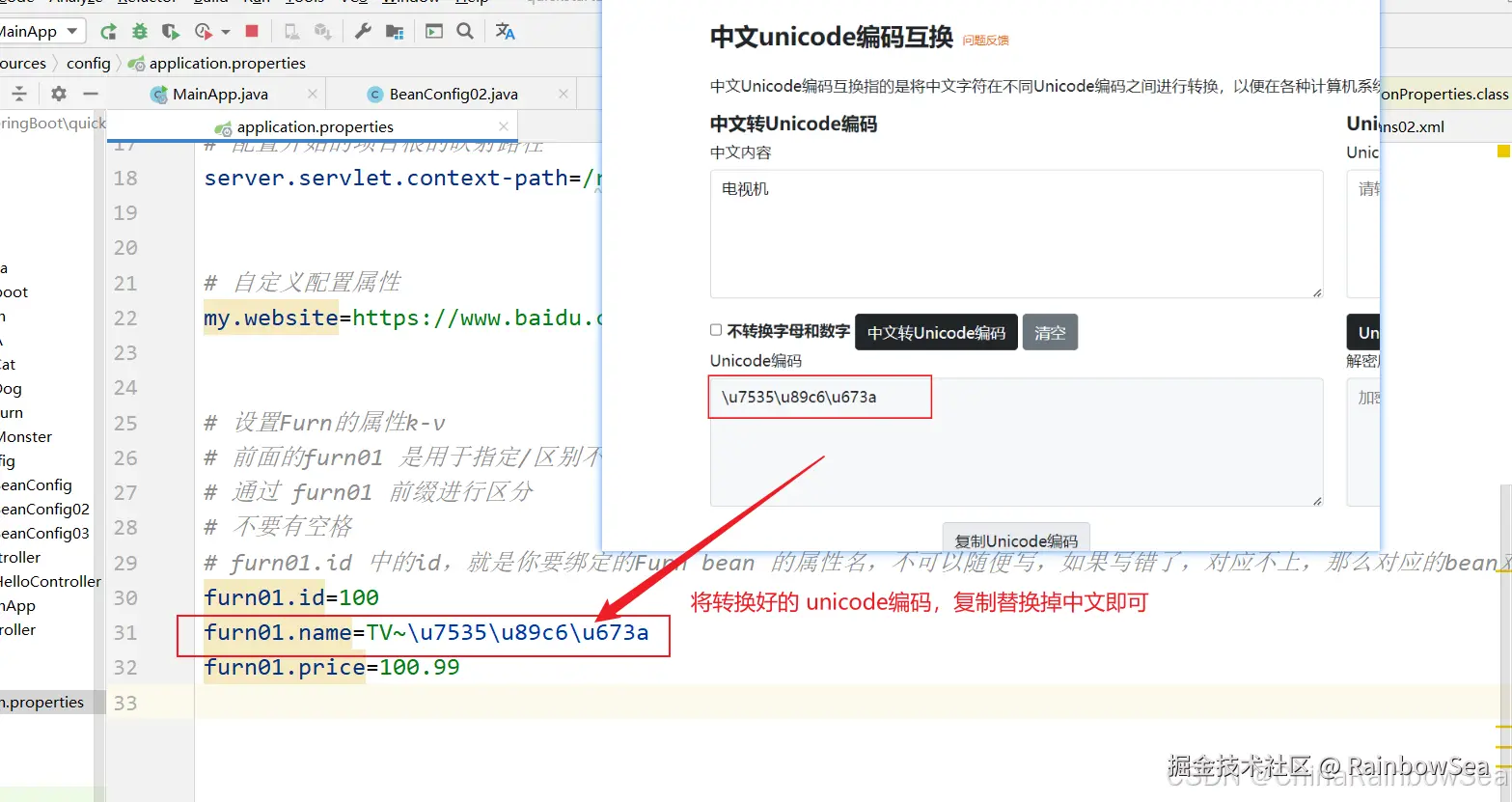Grab the 中文内容 textarea resize handle
Viewport: 1512px width, 802px height.
(x=1317, y=291)
